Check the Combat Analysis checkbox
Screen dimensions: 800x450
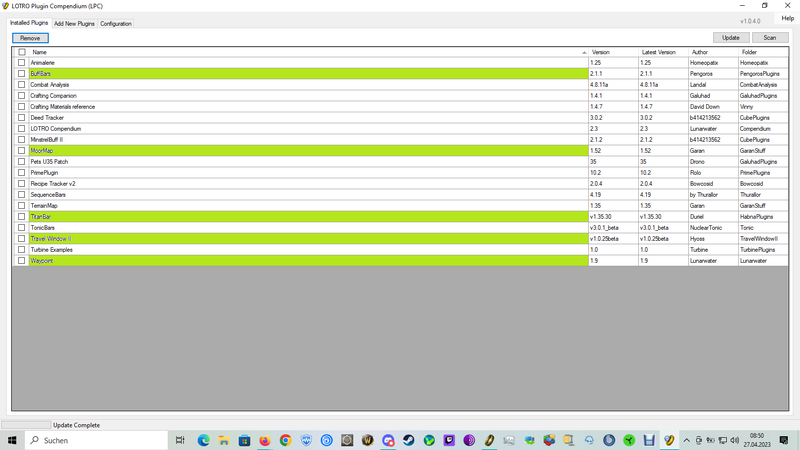coord(21,85)
